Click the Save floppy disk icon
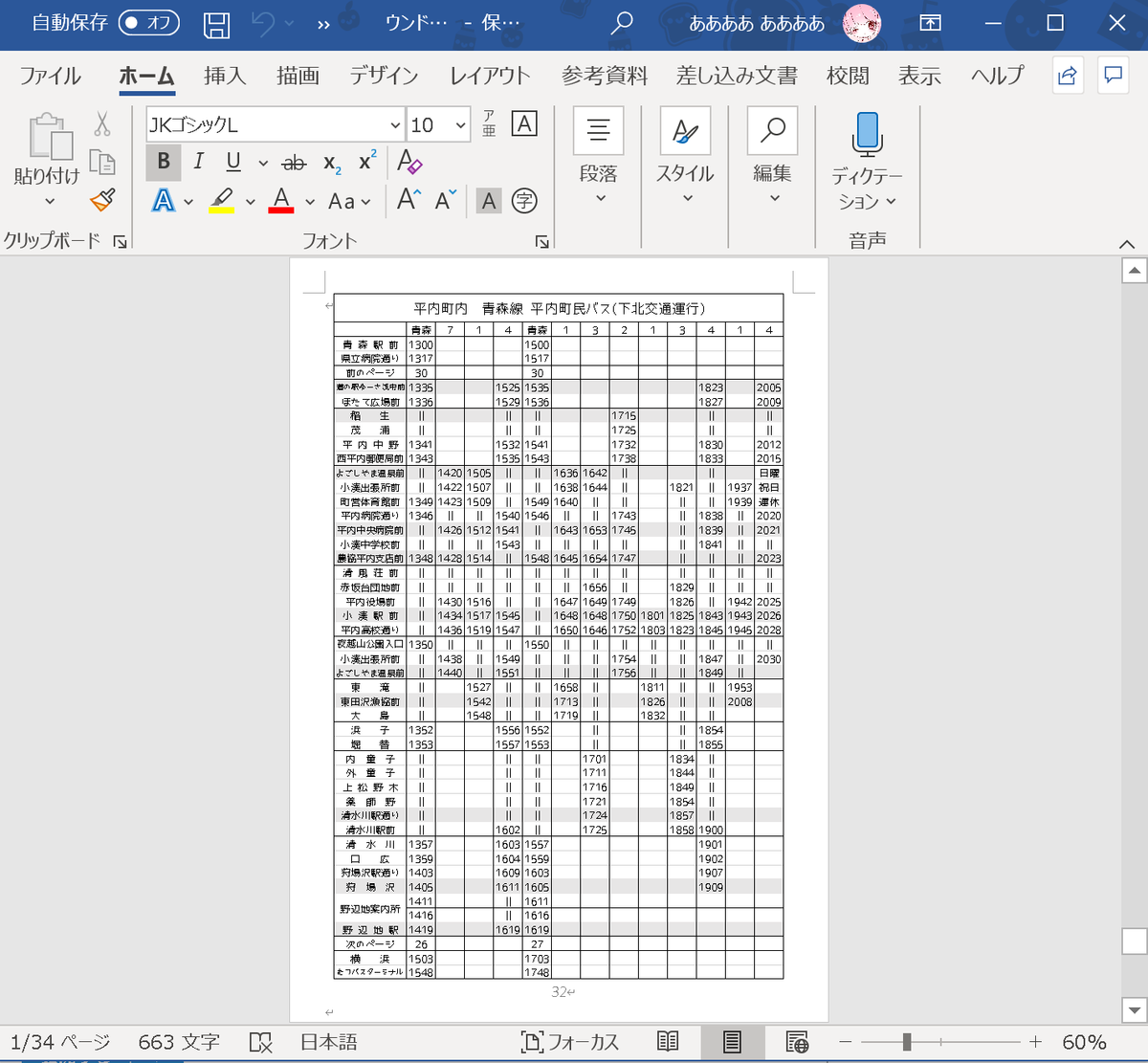Viewport: 1148px width, 1063px height. (x=217, y=25)
